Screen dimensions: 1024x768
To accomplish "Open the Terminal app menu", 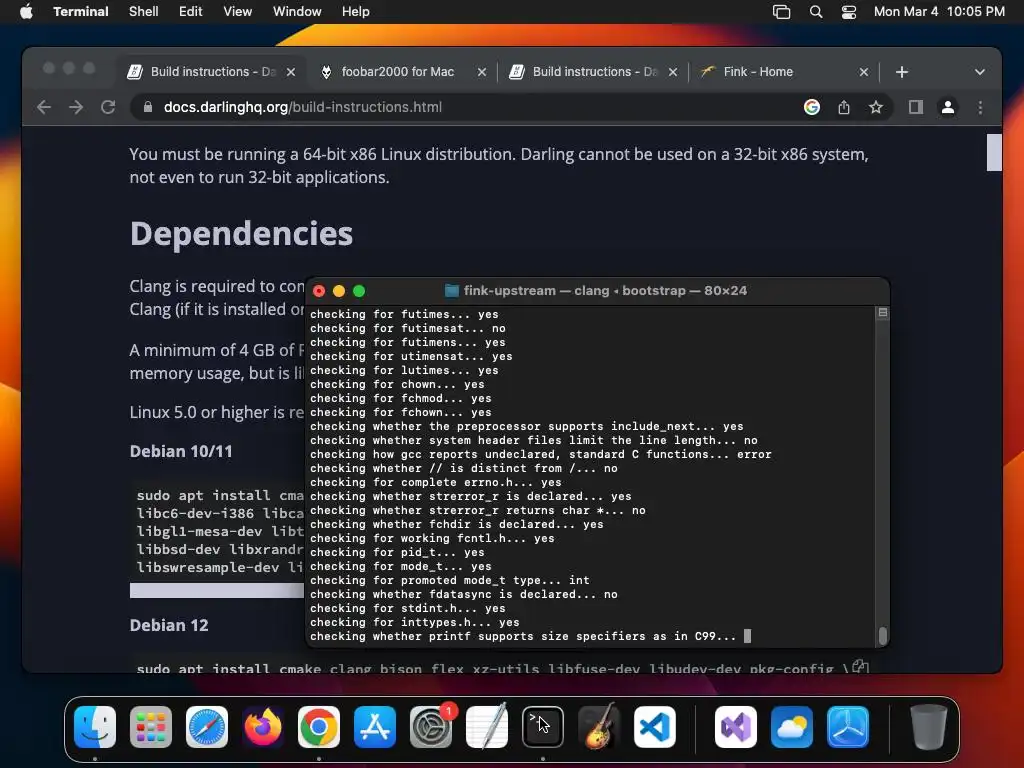I will click(81, 12).
